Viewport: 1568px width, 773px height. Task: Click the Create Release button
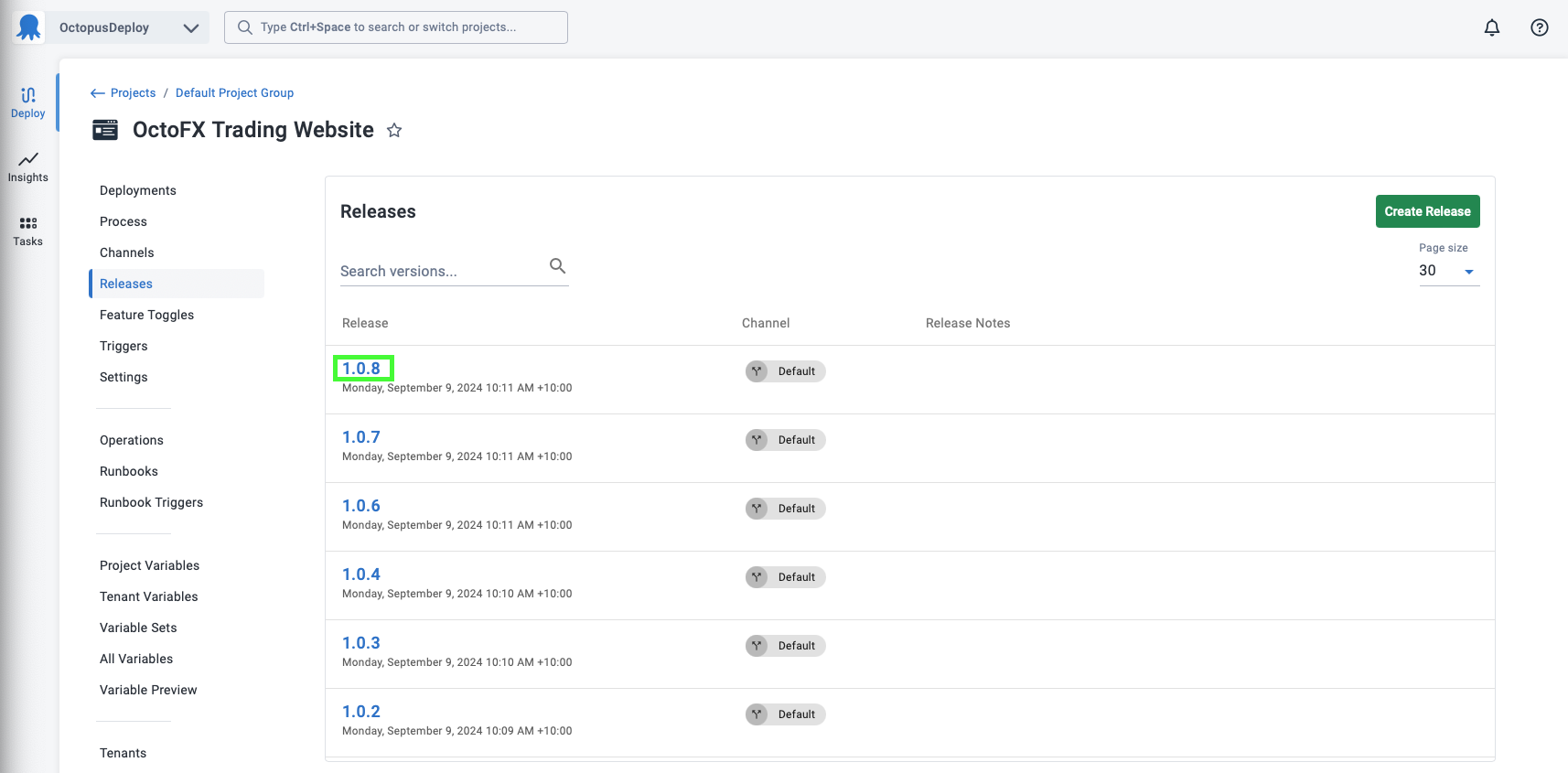pyautogui.click(x=1427, y=211)
